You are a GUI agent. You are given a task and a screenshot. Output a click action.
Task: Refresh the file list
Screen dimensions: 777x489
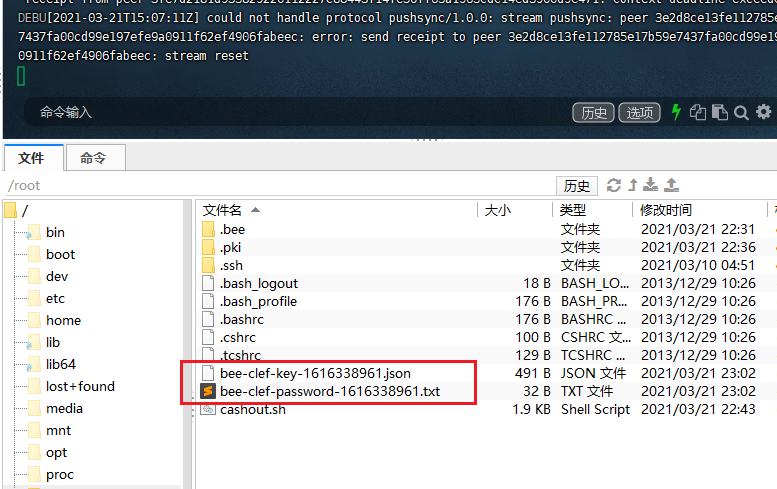point(614,185)
